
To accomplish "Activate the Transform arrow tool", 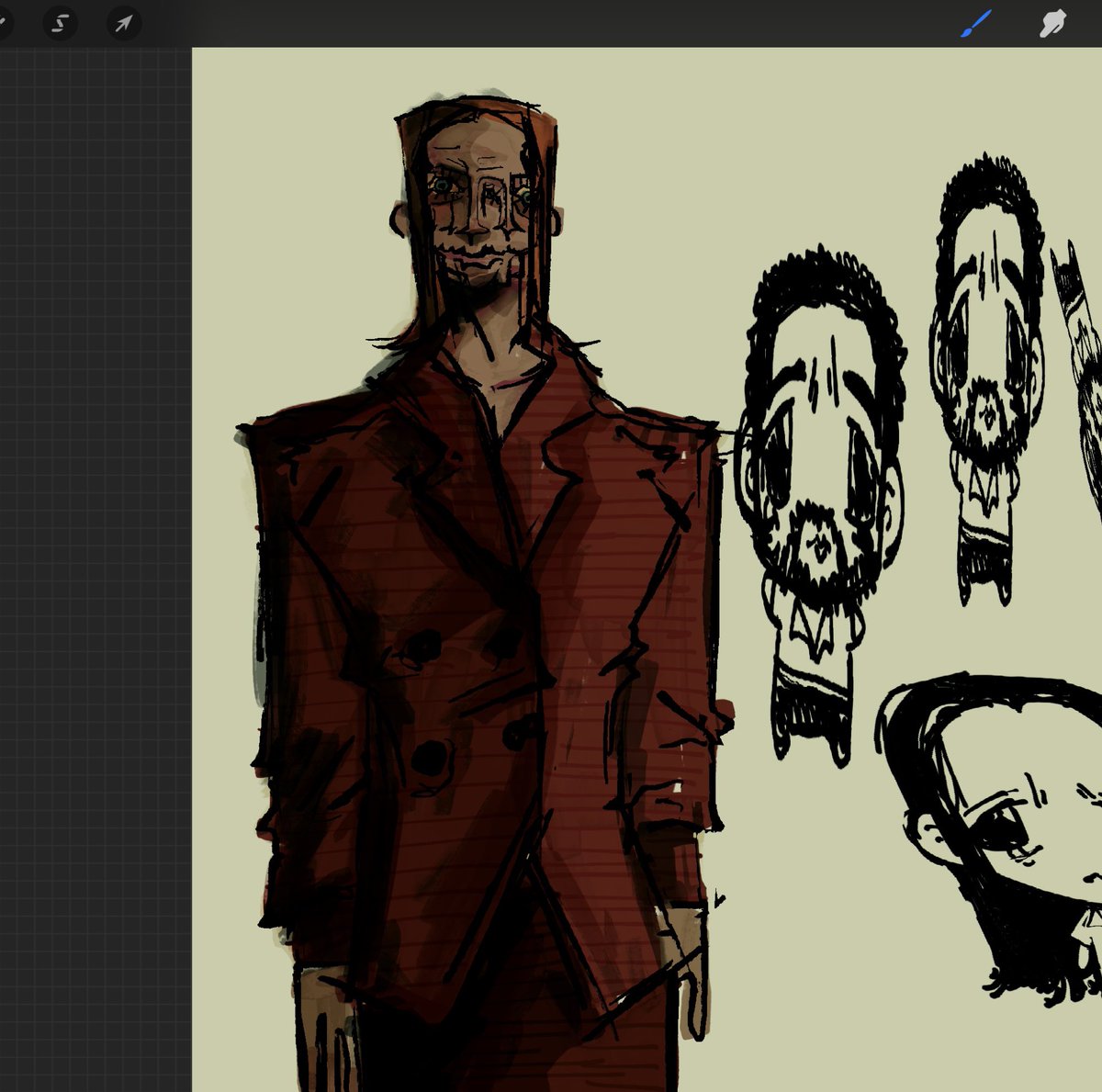I will coord(124,23).
